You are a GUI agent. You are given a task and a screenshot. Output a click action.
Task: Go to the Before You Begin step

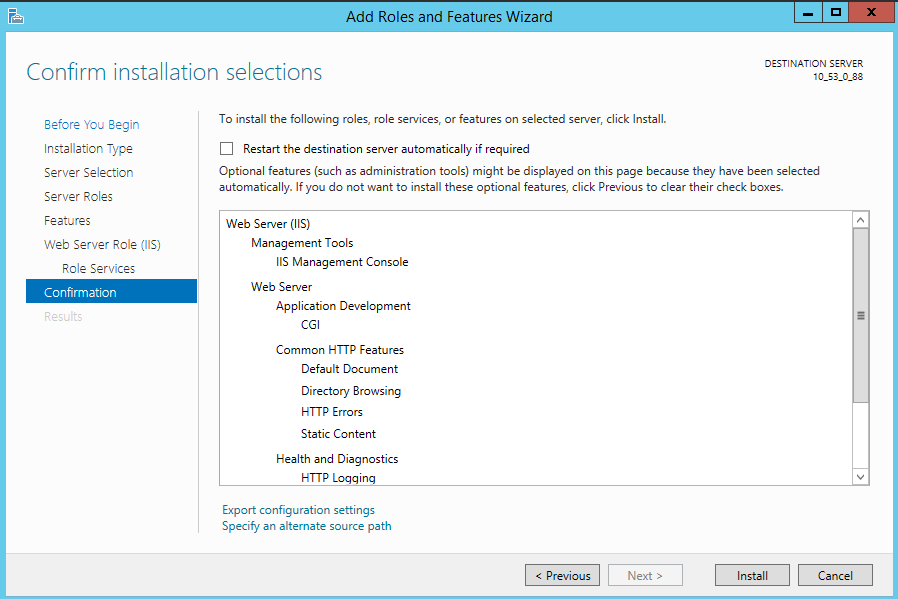[92, 125]
